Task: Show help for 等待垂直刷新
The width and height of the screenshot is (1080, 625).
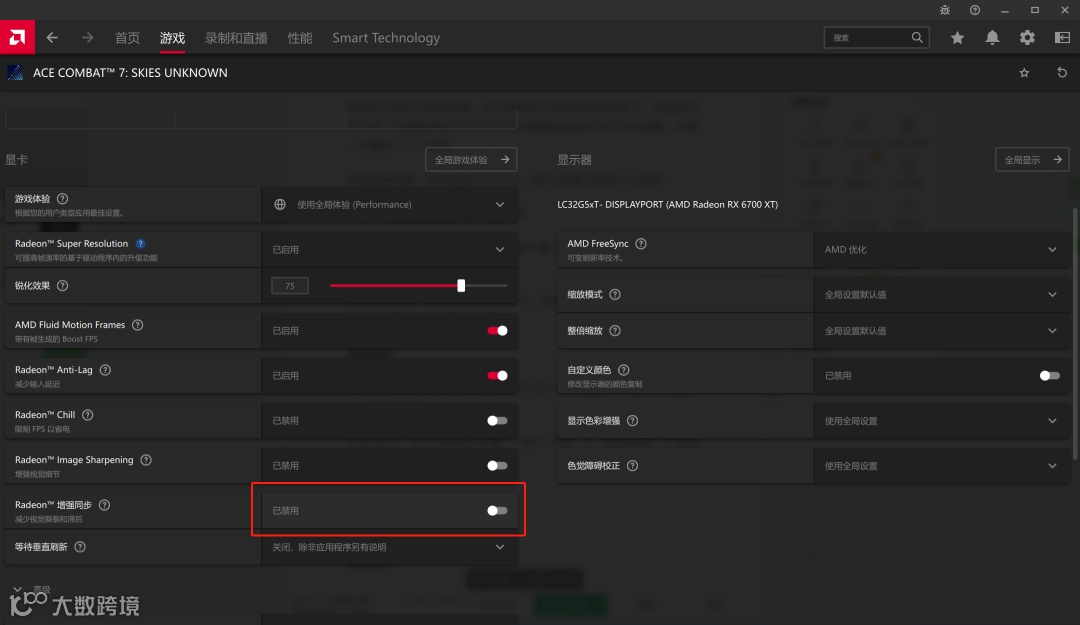Action: coord(80,546)
